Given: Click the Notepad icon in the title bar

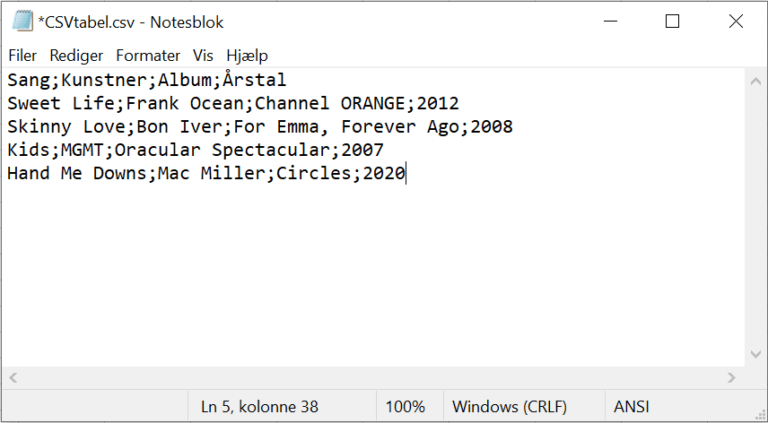Looking at the screenshot, I should [22, 22].
